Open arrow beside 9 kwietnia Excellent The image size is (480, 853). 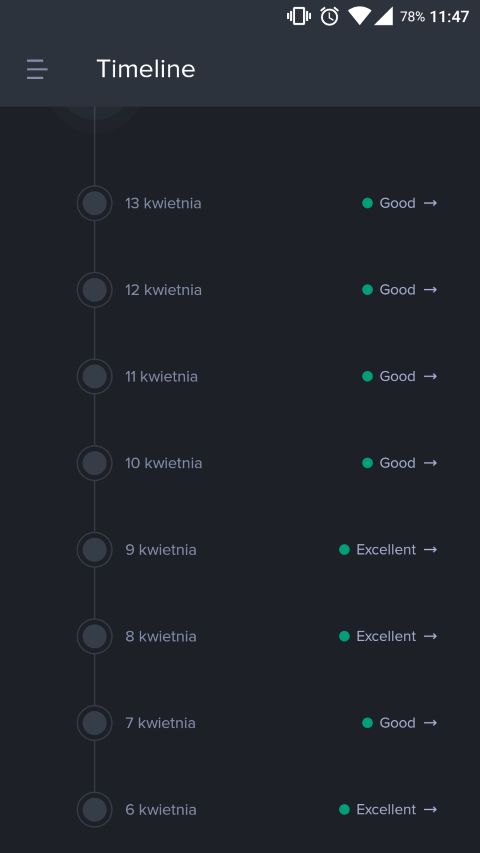(x=430, y=549)
